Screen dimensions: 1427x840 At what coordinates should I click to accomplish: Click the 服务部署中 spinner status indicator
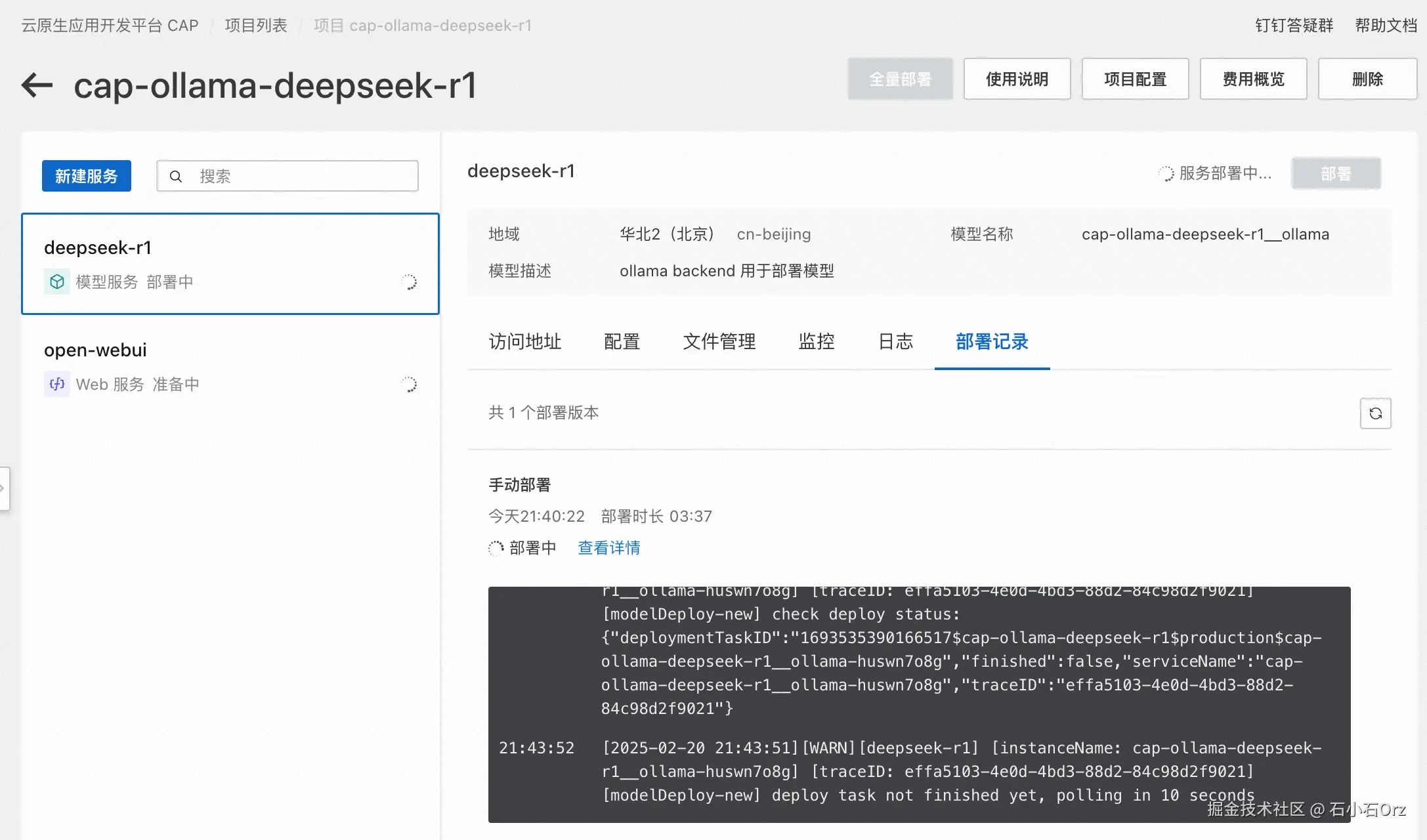[1166, 174]
